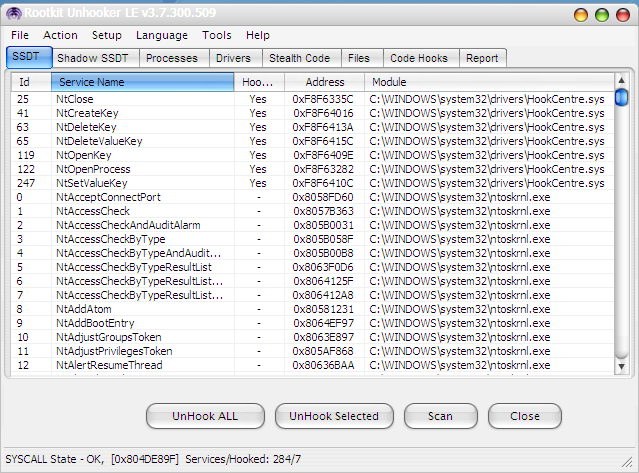Image resolution: width=639 pixels, height=473 pixels.
Task: Sort by the Module column header
Action: [489, 82]
